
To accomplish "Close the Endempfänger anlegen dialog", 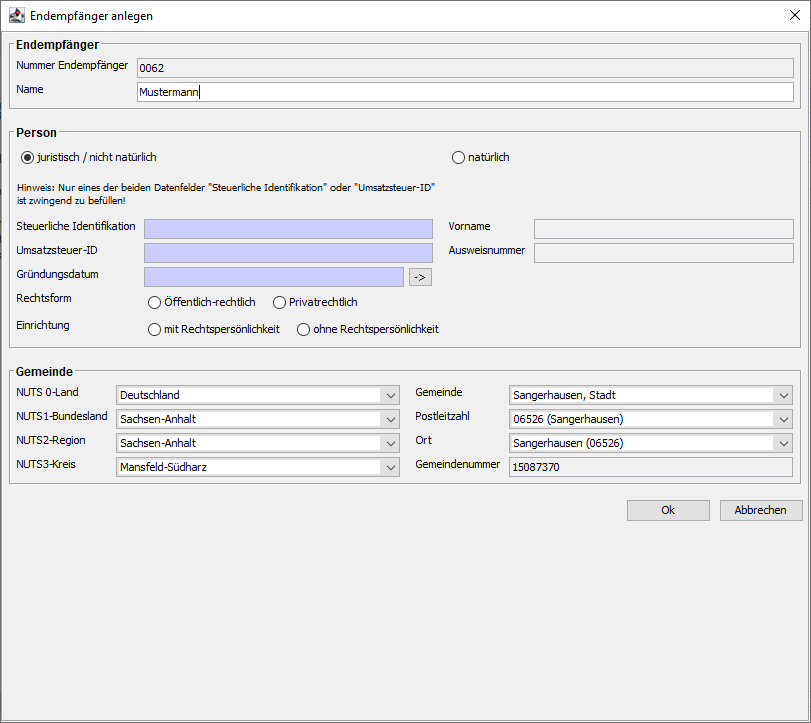I will click(x=794, y=16).
